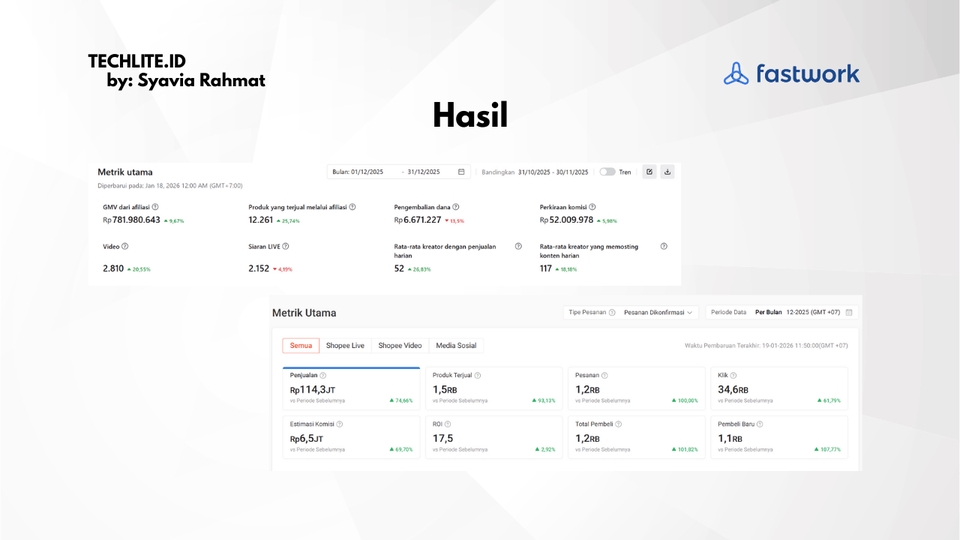Select the Produk Terjual 1,5RB card
Image resolution: width=960 pixels, height=540 pixels.
[494, 388]
